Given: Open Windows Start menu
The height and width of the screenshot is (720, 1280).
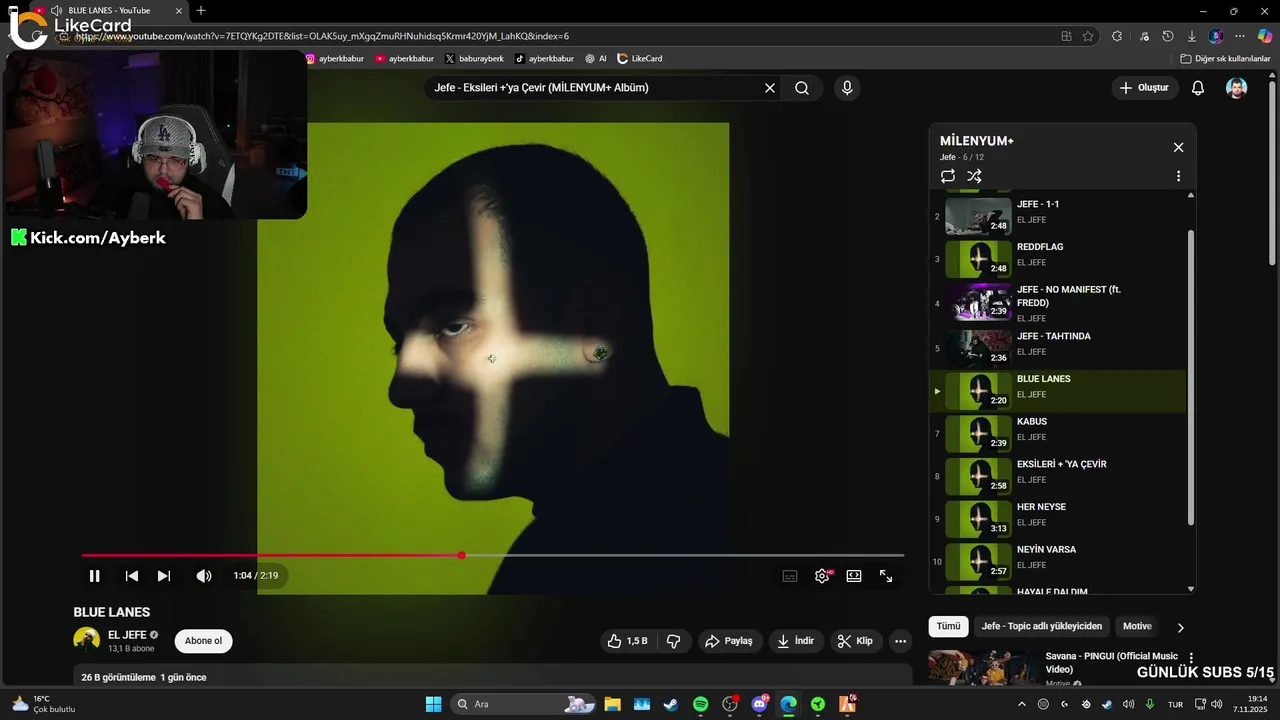Looking at the screenshot, I should 433,704.
